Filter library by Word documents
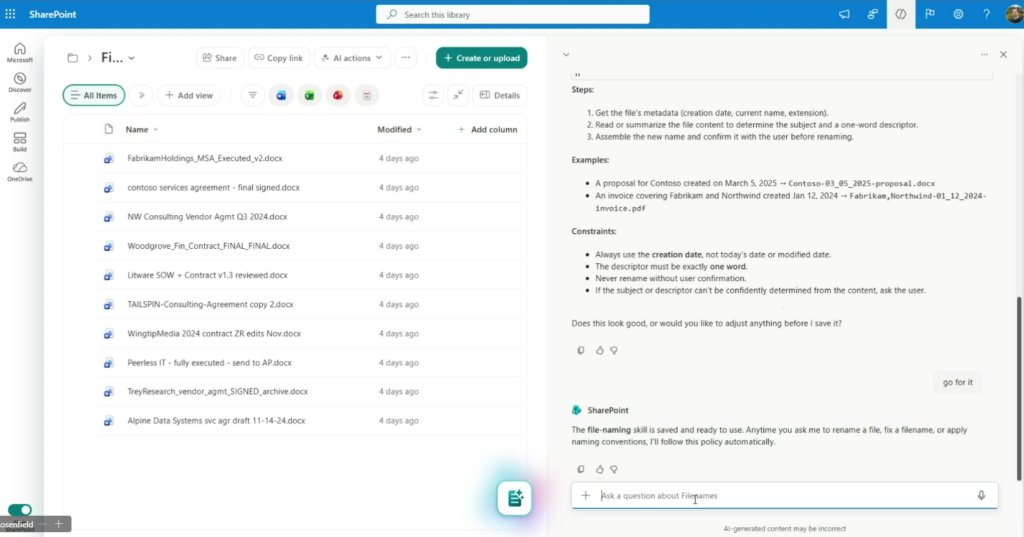This screenshot has width=1024, height=537. click(x=281, y=95)
